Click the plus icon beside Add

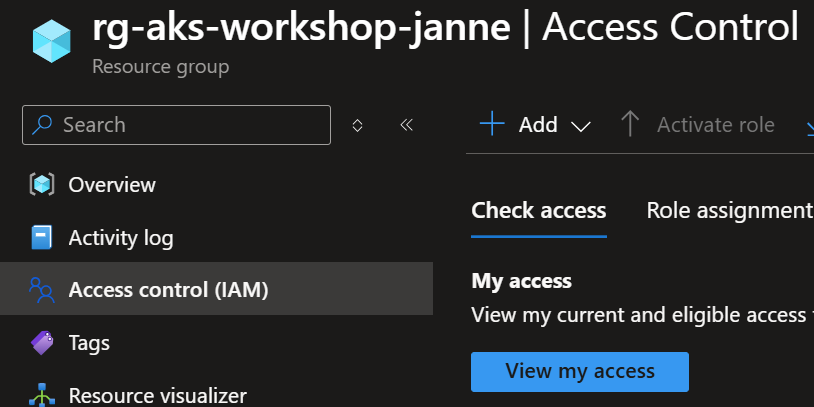[492, 125]
